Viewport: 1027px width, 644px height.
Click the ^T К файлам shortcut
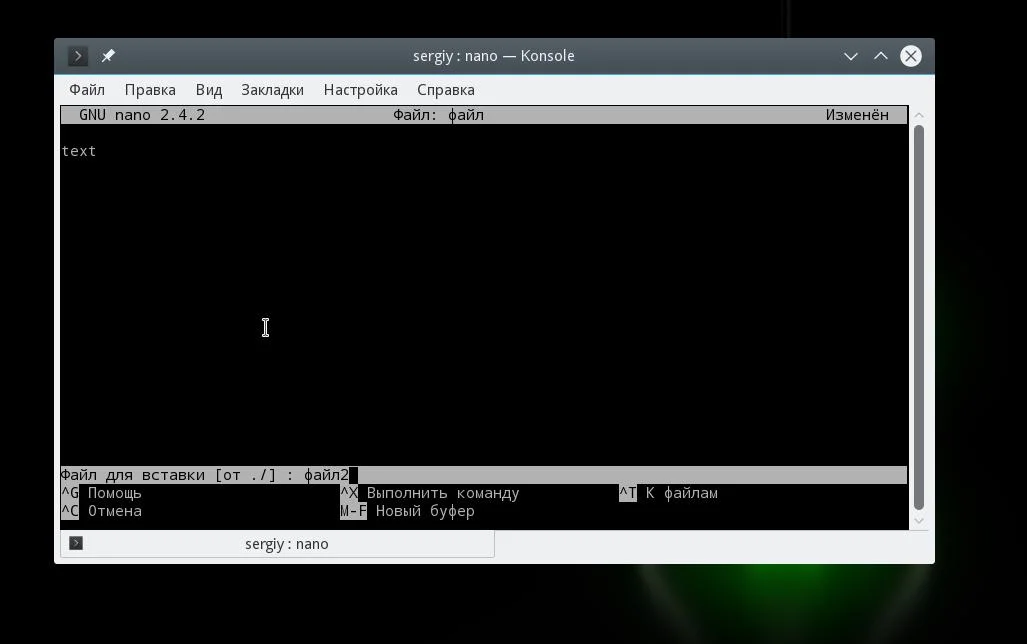coord(669,493)
